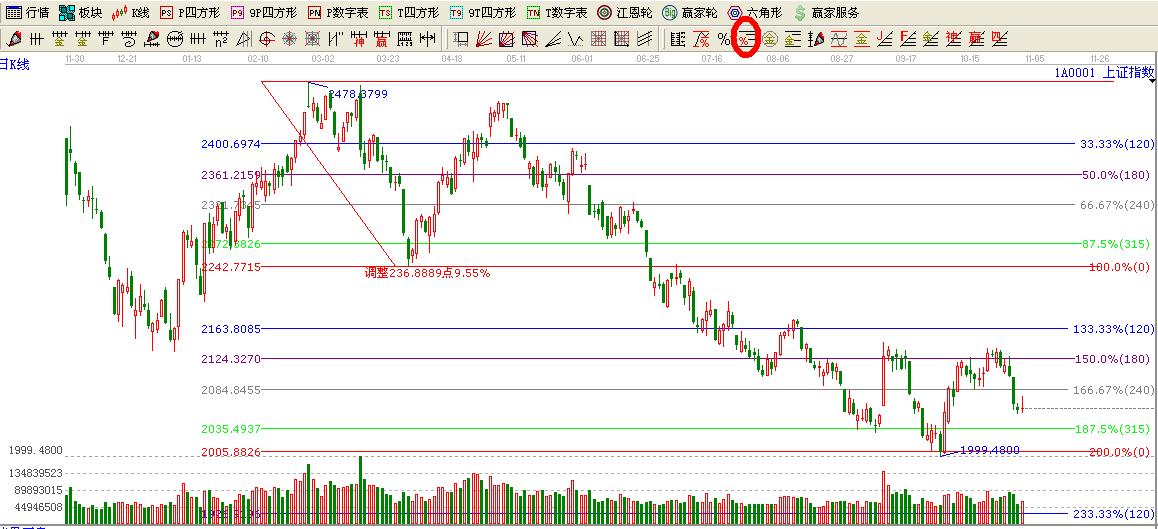Screen dimensions: 1158x529
Task: Select the red-circled percent line tool
Action: pyautogui.click(x=745, y=40)
